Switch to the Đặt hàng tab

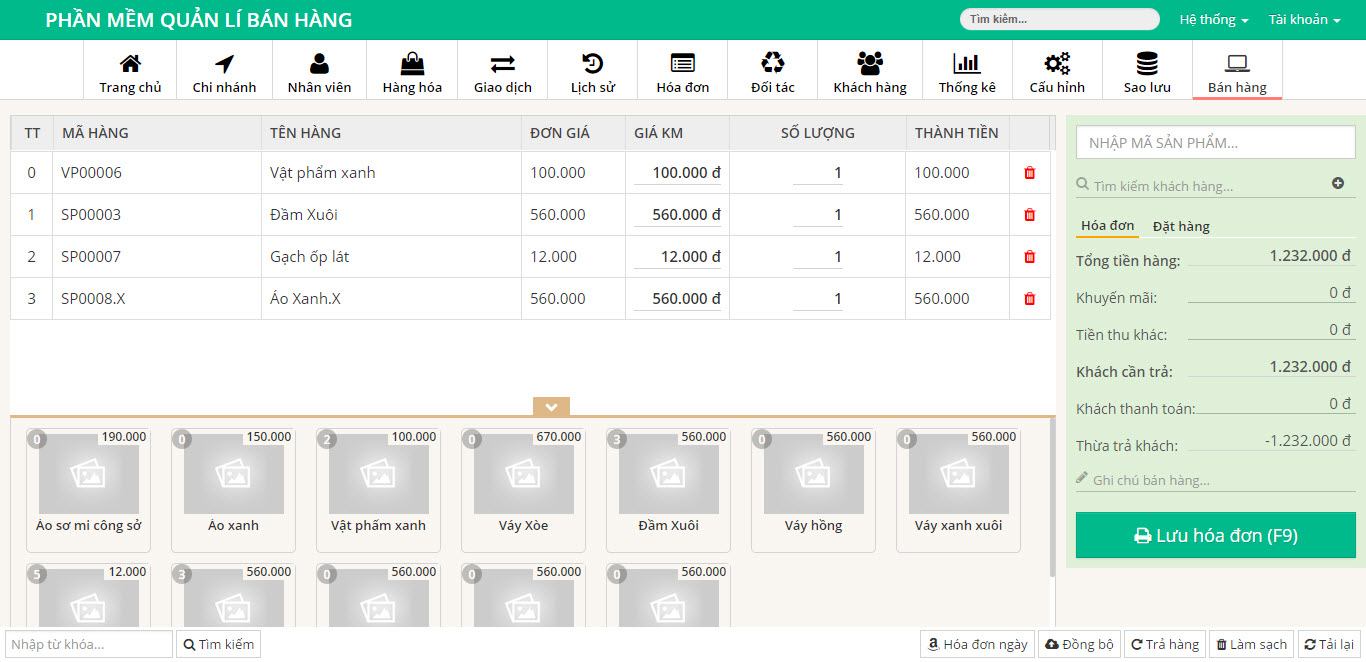point(1181,226)
